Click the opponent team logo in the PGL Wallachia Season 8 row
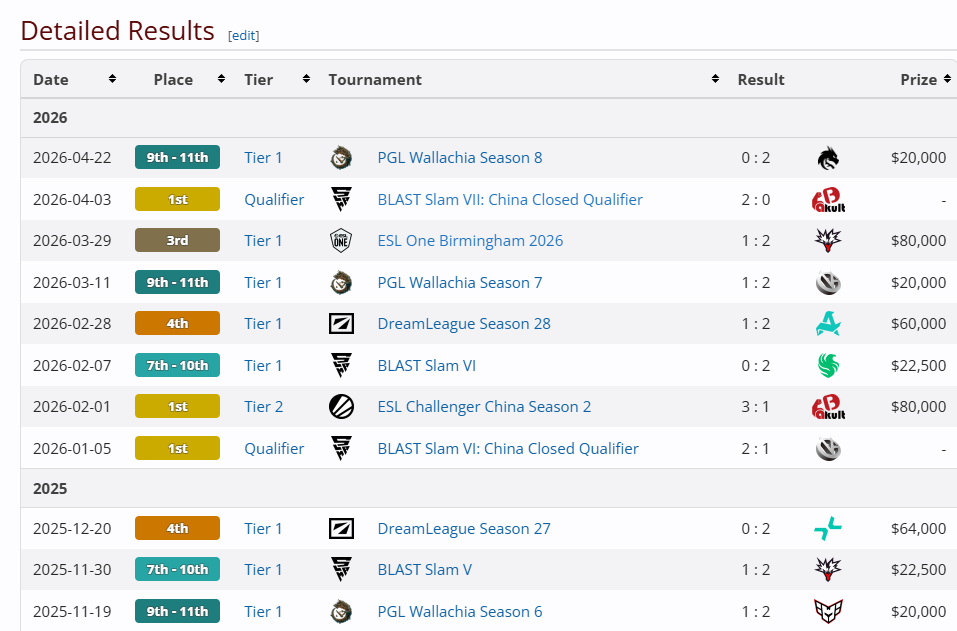This screenshot has height=631, width=957. click(828, 158)
